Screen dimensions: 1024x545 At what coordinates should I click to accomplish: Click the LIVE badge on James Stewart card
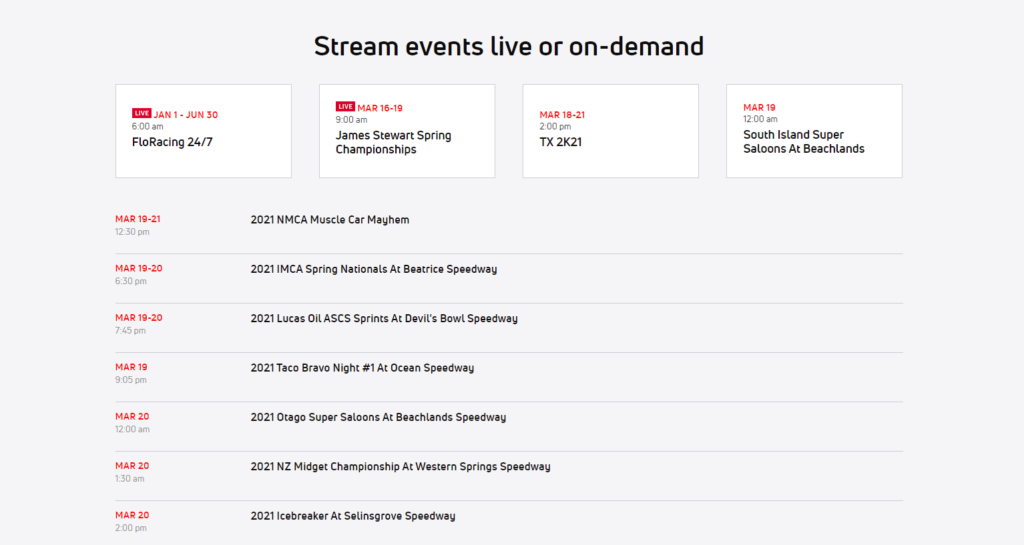(345, 106)
